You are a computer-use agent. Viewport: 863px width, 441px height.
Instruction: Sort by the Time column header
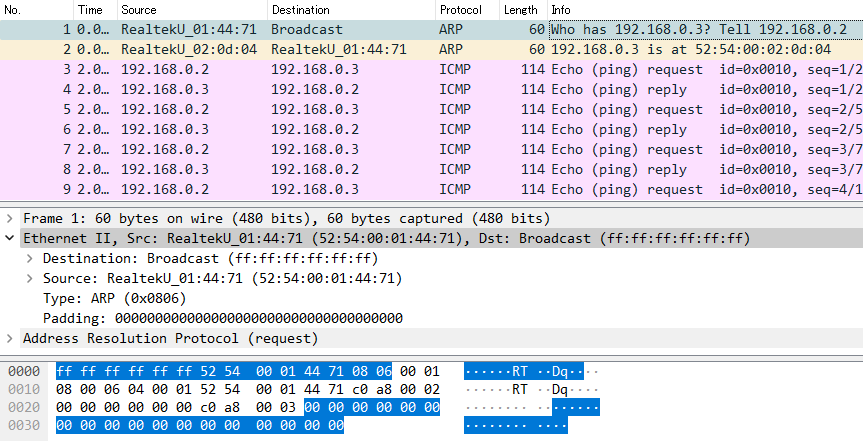coord(90,8)
